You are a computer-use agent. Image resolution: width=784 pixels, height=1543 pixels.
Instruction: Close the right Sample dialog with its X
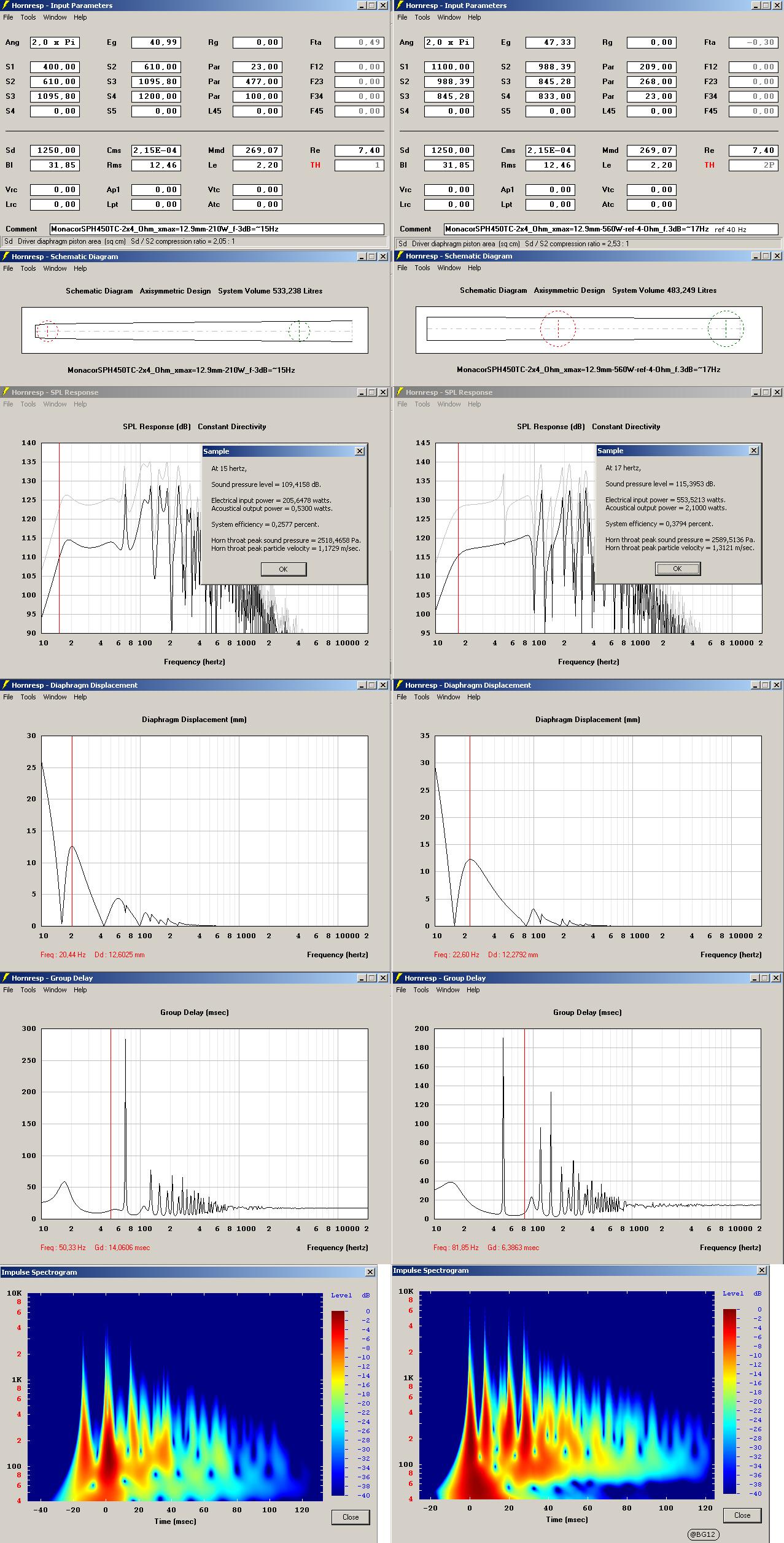pos(754,451)
